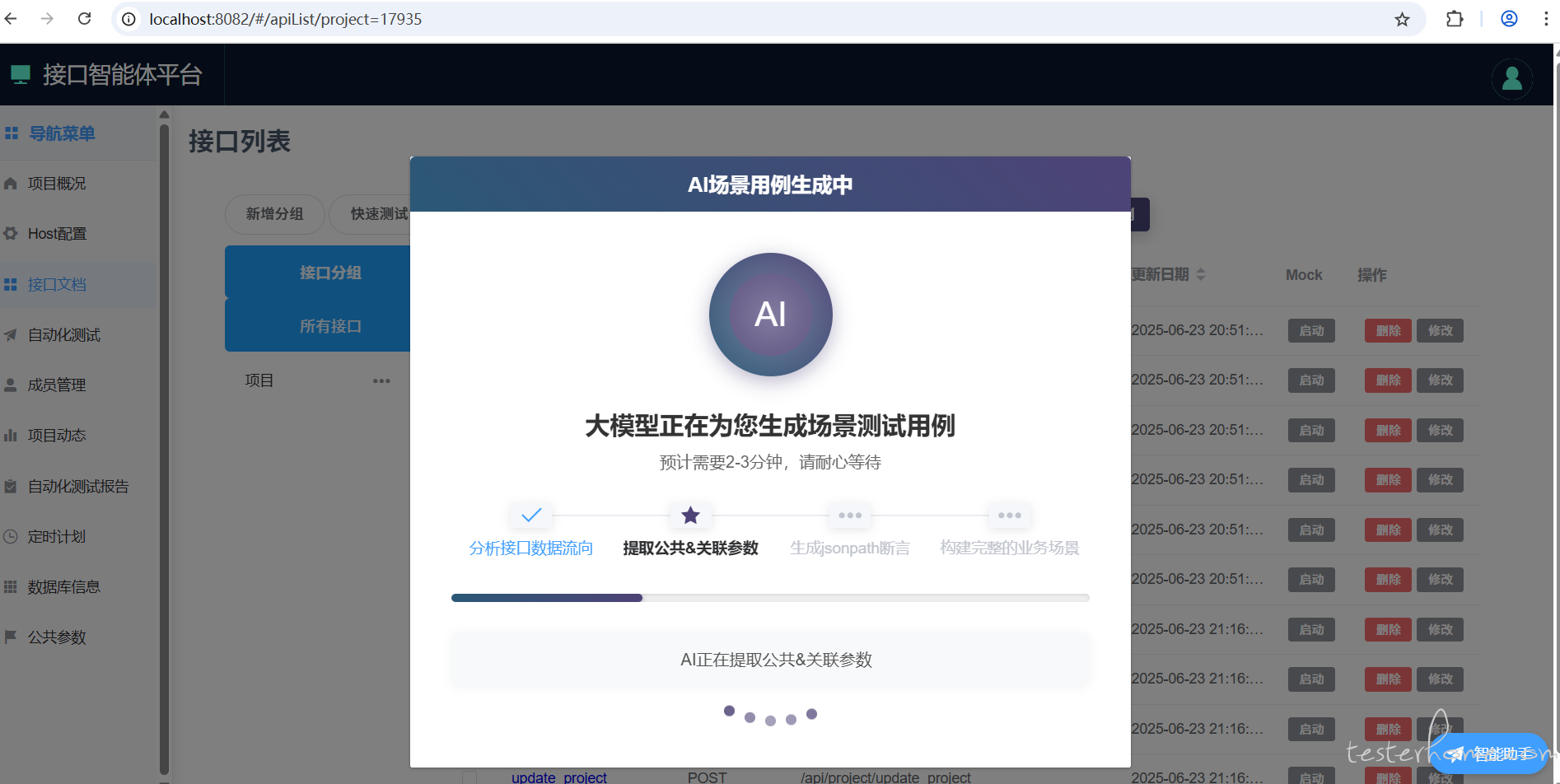This screenshot has width=1560, height=784.
Task: Click the gear icon beside Host配置
Action: click(x=11, y=234)
